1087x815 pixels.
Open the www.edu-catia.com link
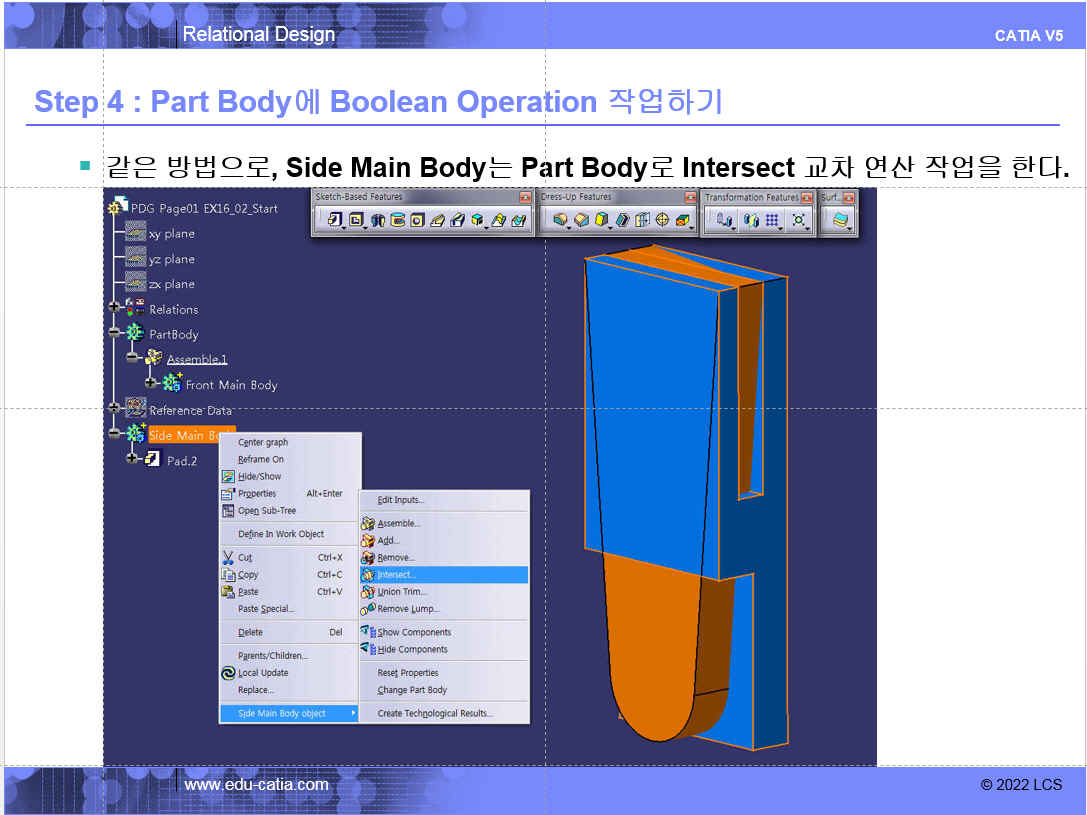coord(256,785)
